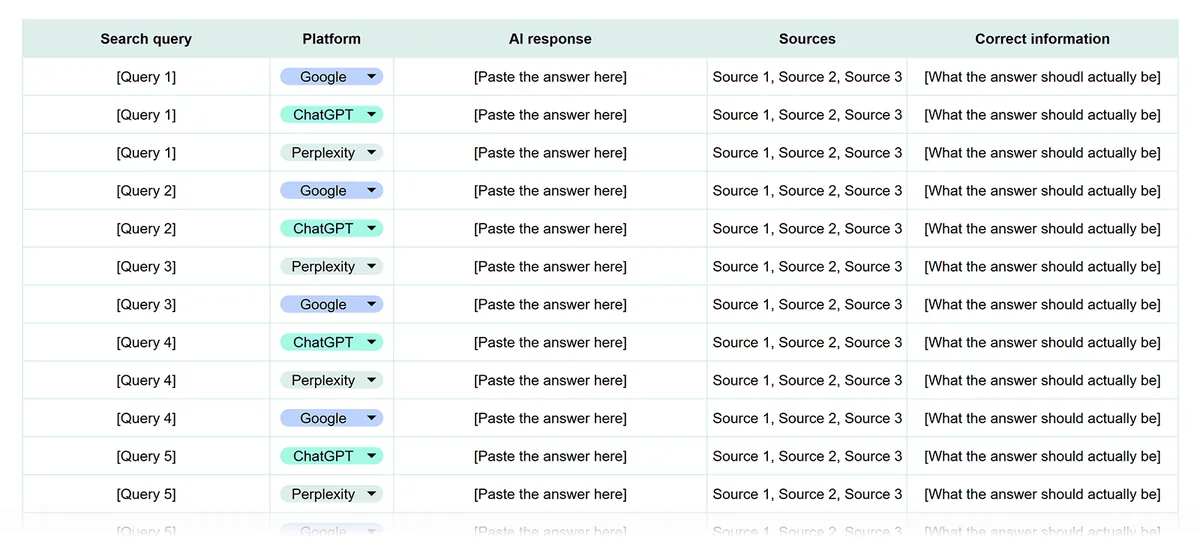Image resolution: width=1200 pixels, height=538 pixels.
Task: Click the Sources cell in Query 5 ChatGPT row
Action: point(807,457)
